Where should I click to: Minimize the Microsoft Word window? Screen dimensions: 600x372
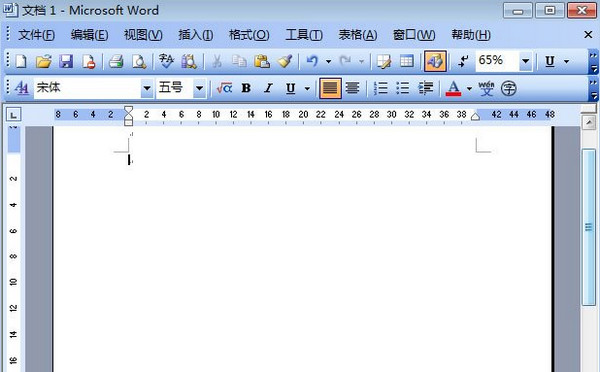click(517, 11)
